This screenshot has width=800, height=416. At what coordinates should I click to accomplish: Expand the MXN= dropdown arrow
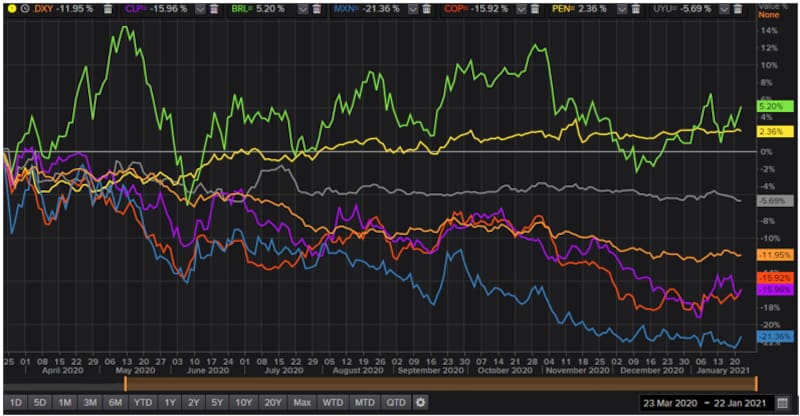pyautogui.click(x=414, y=8)
